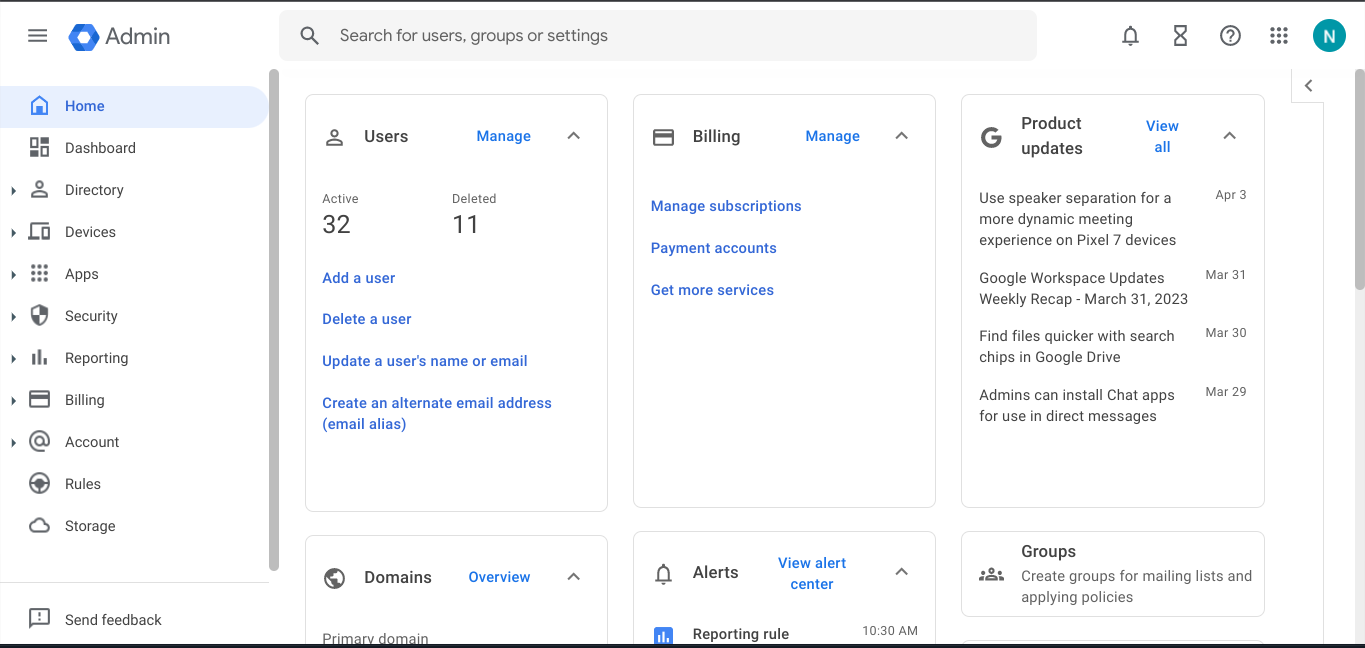This screenshot has width=1365, height=648.
Task: Click the Reporting bar chart icon
Action: tap(39, 358)
